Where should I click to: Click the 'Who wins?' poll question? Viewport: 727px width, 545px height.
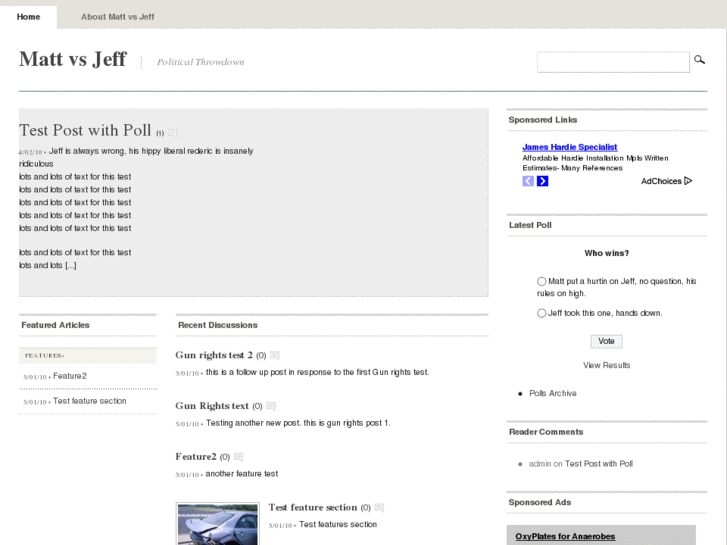(x=606, y=253)
